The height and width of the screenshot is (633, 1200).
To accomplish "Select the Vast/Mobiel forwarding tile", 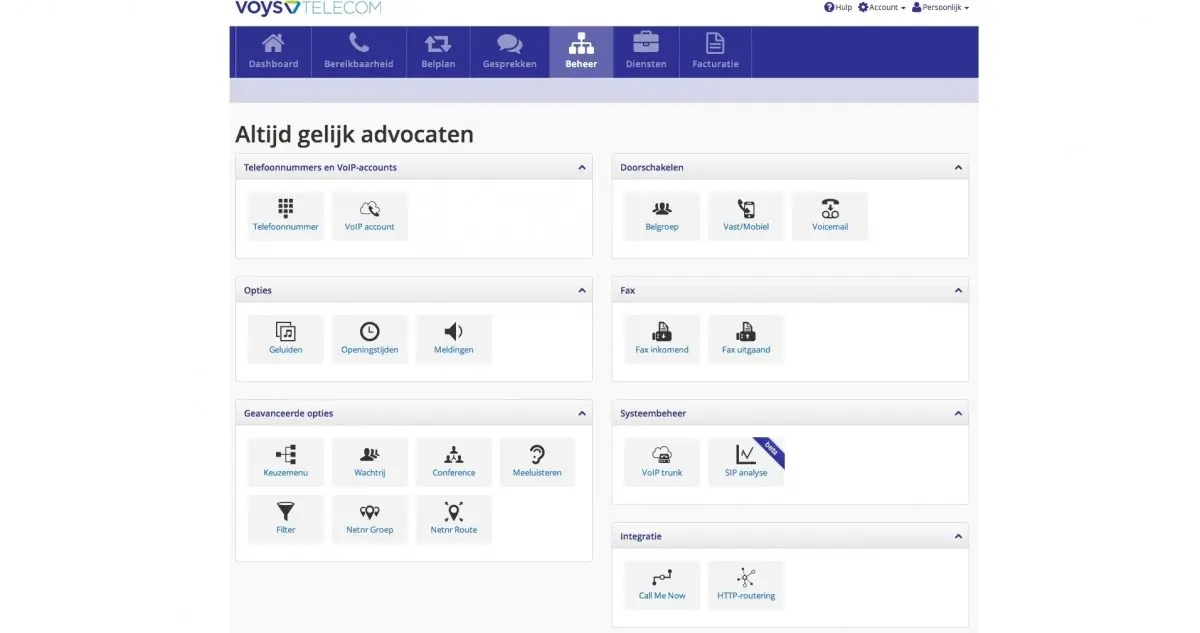I will coord(746,216).
